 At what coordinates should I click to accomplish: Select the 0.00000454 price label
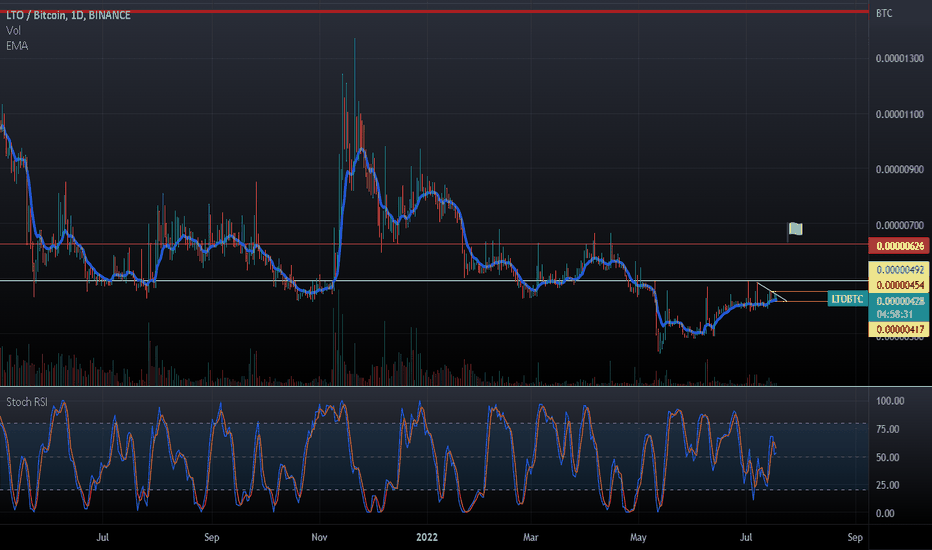point(900,285)
